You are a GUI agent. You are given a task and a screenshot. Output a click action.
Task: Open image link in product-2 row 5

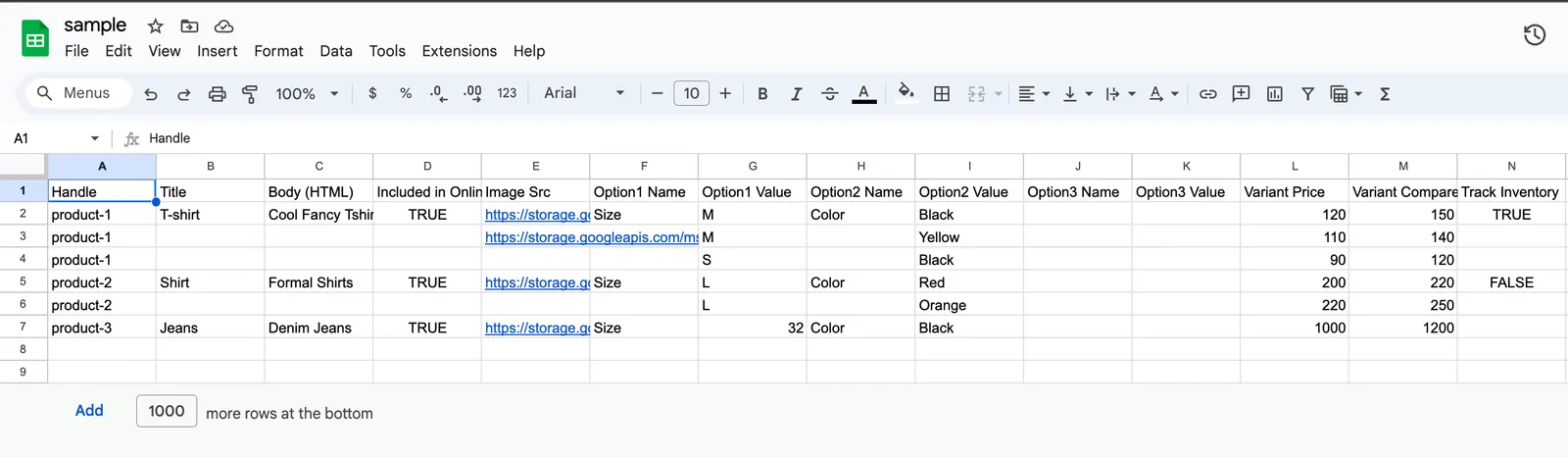tap(537, 282)
